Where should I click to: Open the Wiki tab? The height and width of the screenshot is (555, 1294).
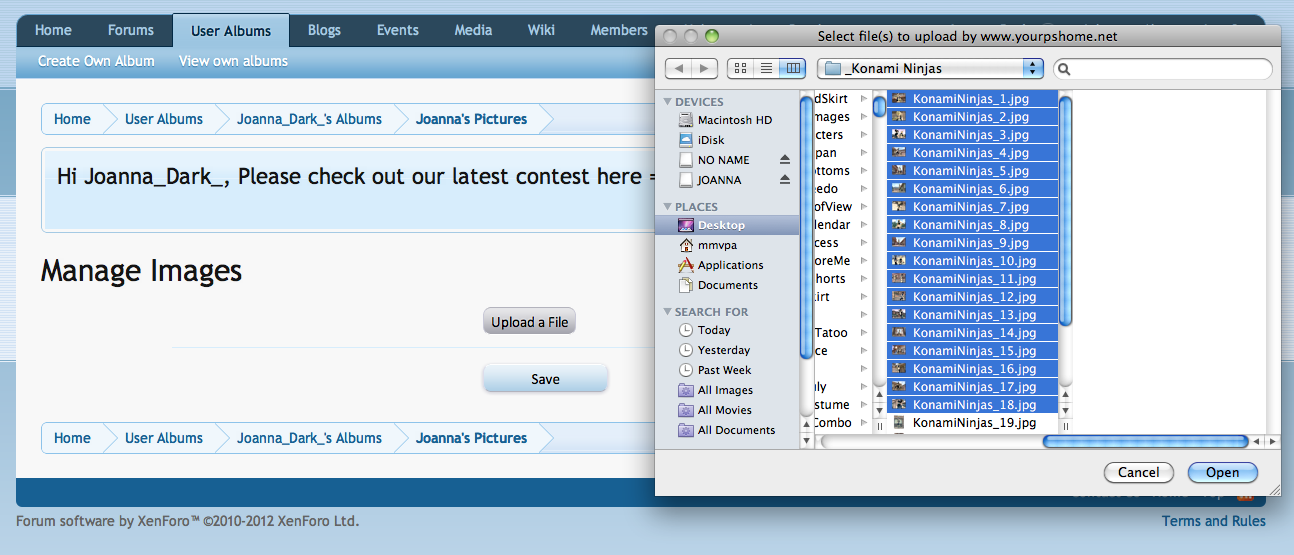pos(541,30)
